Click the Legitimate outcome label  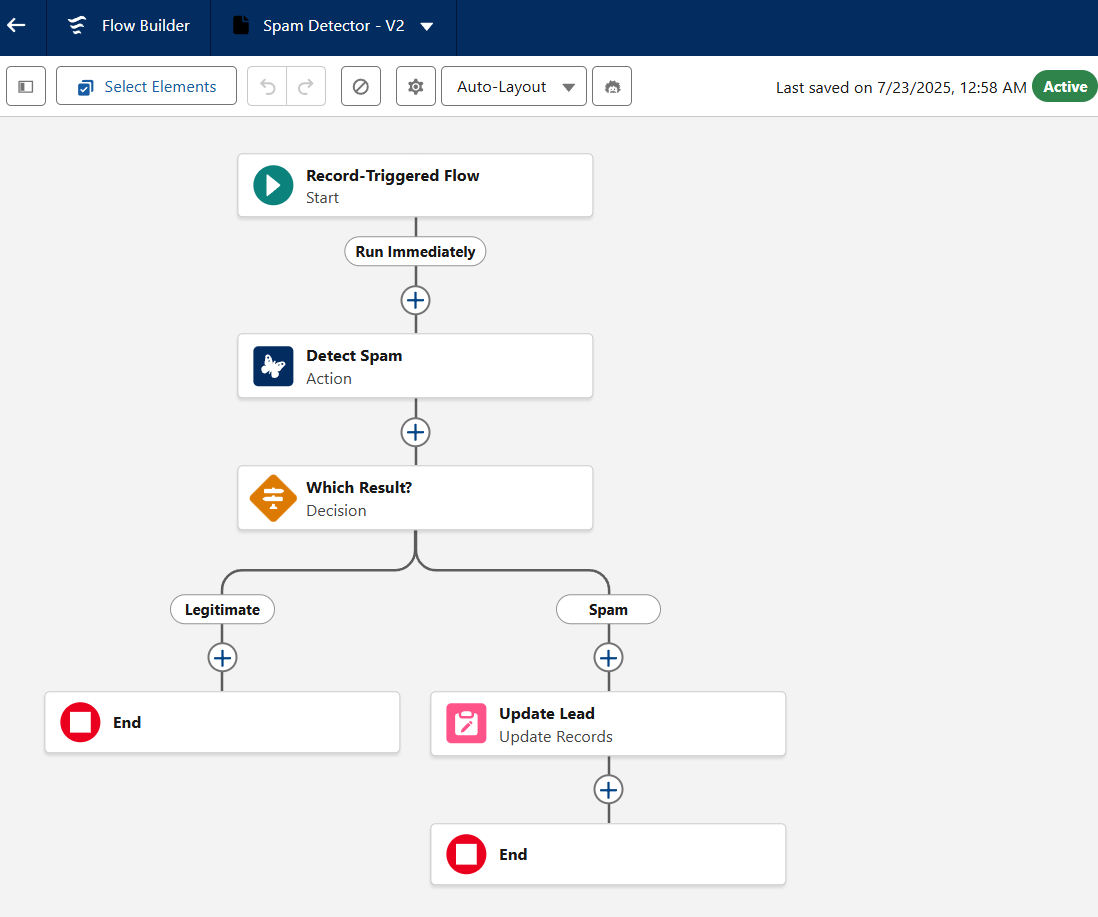tap(222, 609)
